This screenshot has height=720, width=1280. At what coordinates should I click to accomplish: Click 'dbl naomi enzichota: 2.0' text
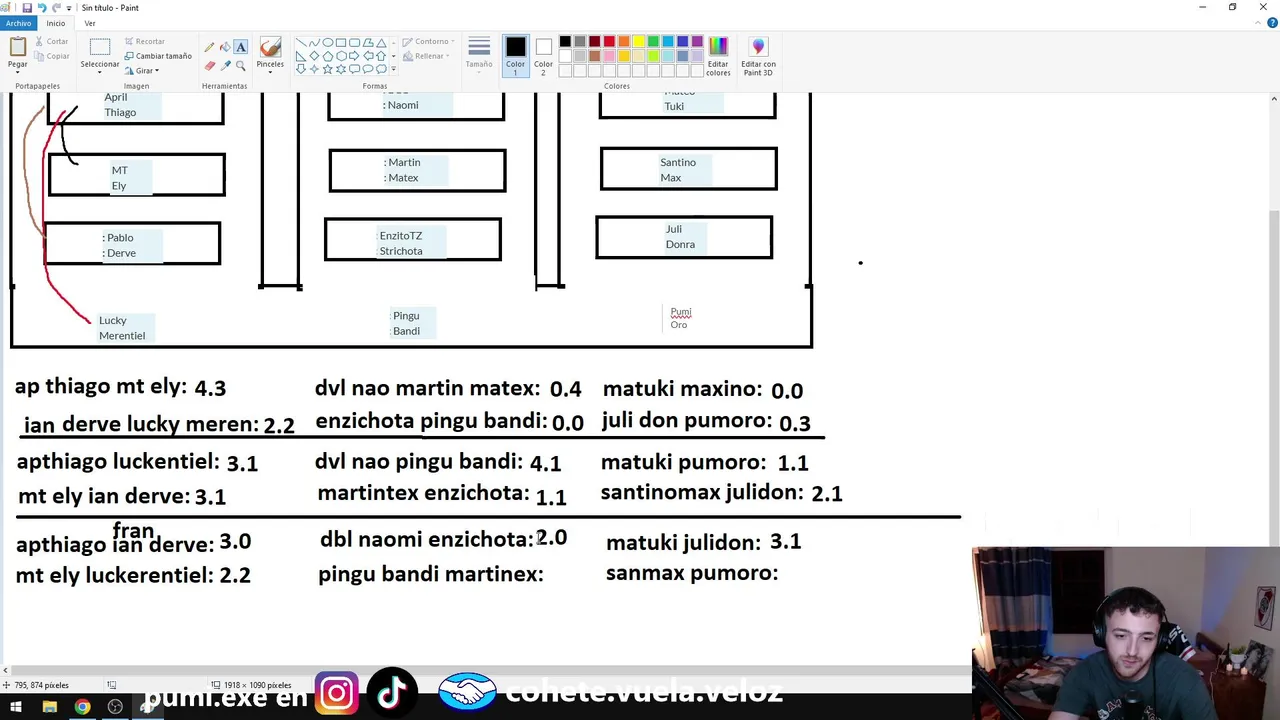tap(443, 539)
